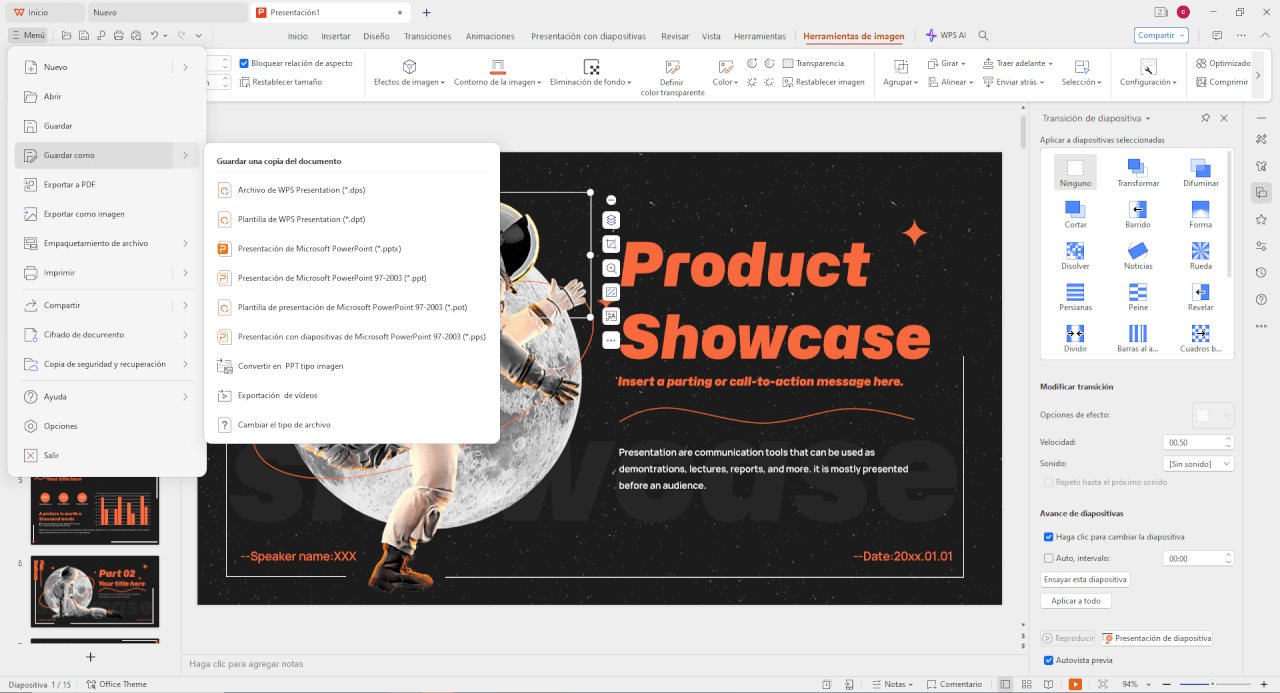
Task: Toggle Bloquear relación de aspecto
Action: coord(242,62)
